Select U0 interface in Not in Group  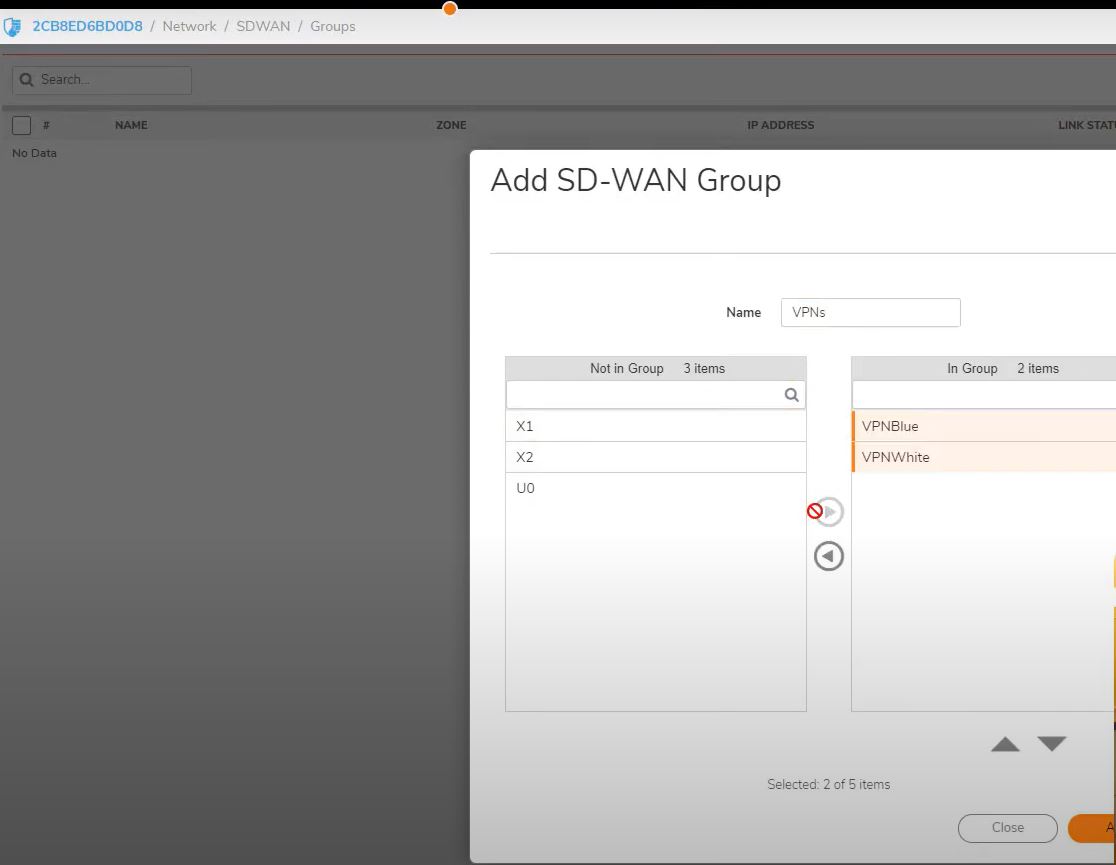pos(655,488)
